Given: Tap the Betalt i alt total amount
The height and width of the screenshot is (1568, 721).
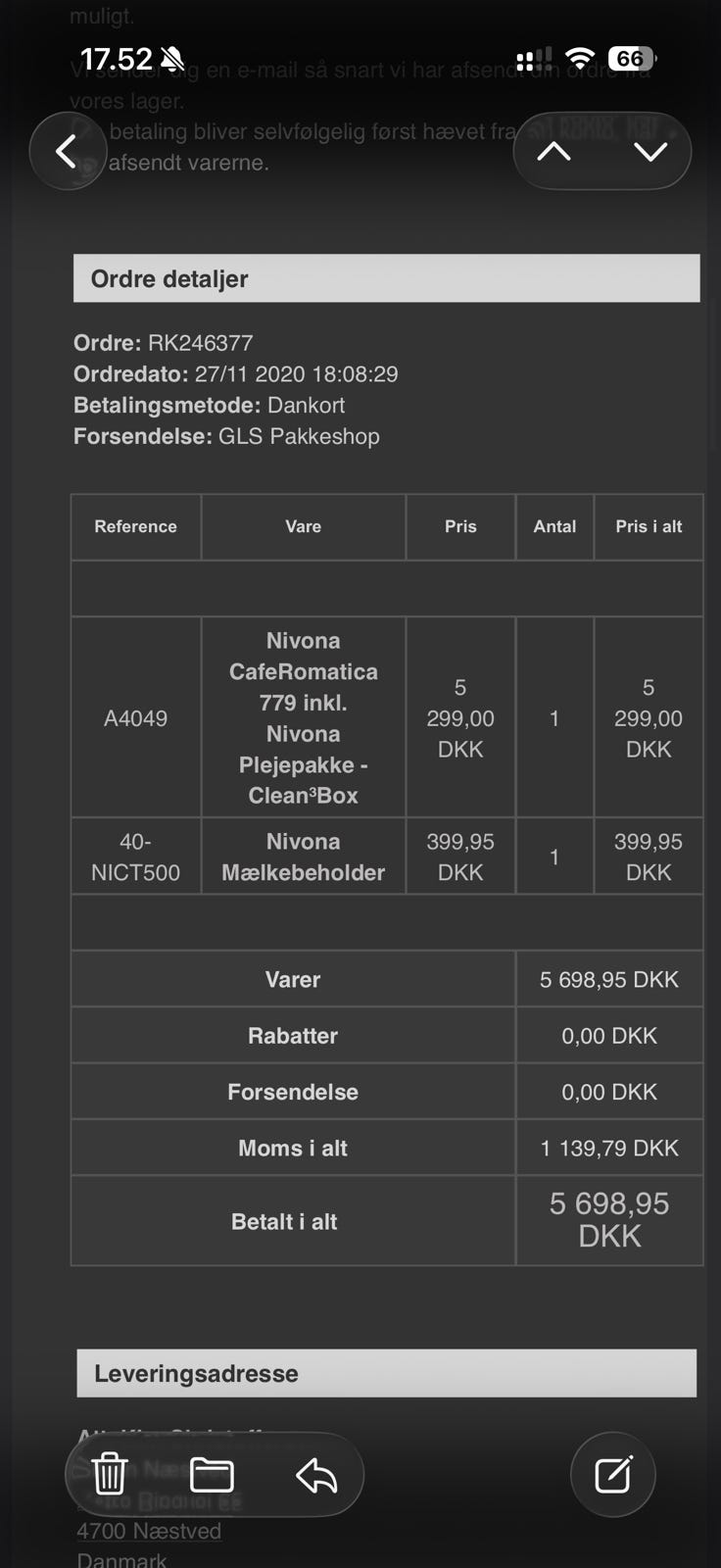Looking at the screenshot, I should [x=608, y=1220].
